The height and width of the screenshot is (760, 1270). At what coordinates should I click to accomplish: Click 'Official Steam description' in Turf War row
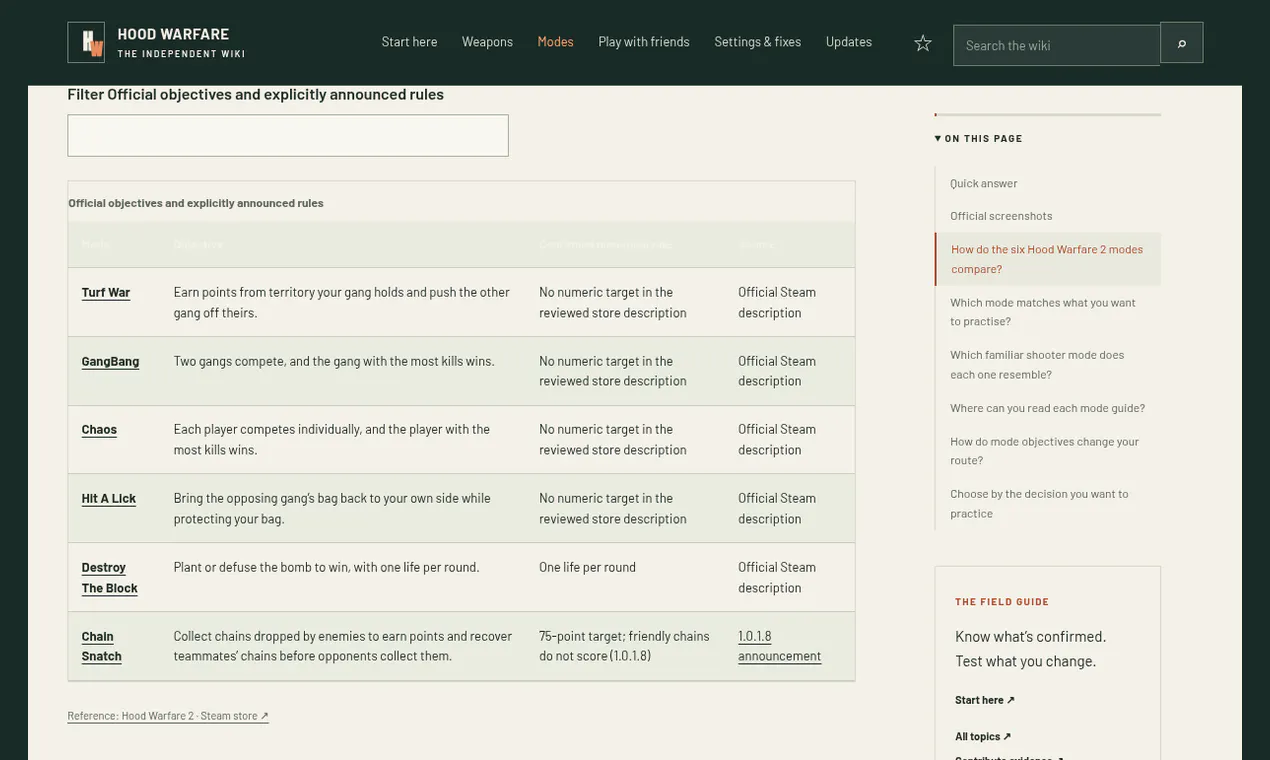click(x=778, y=302)
